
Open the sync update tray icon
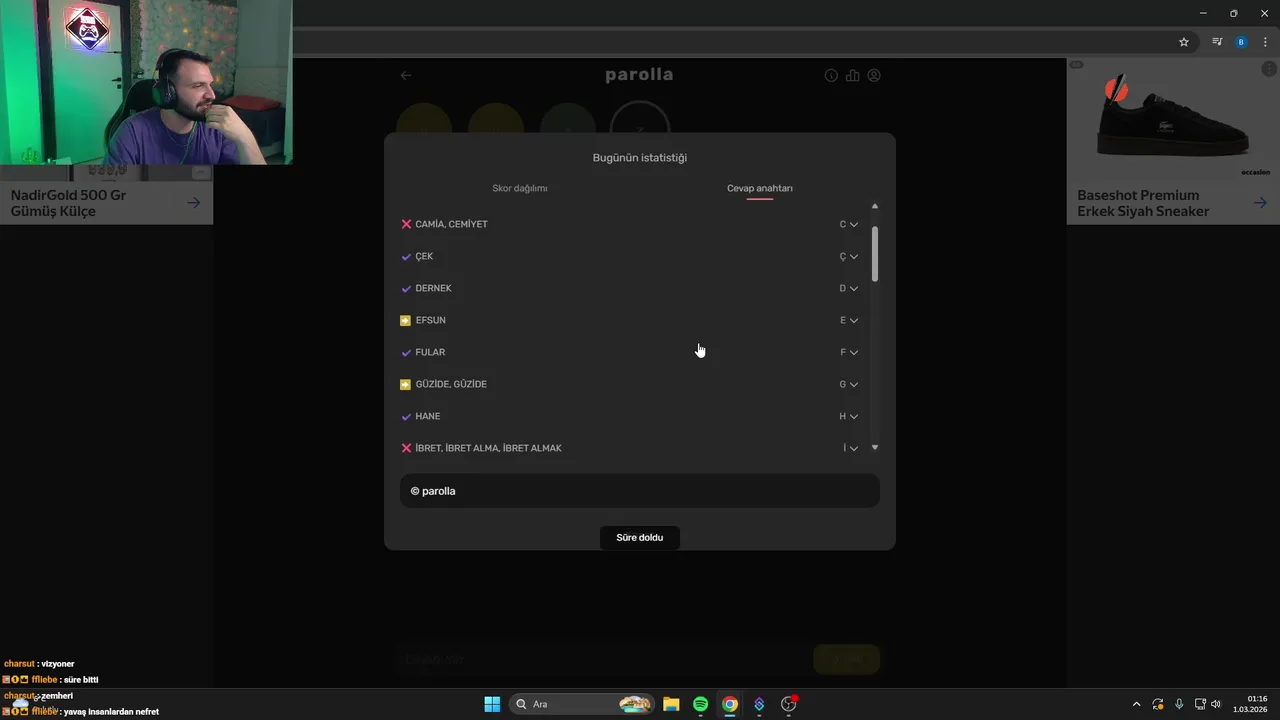click(x=1158, y=704)
